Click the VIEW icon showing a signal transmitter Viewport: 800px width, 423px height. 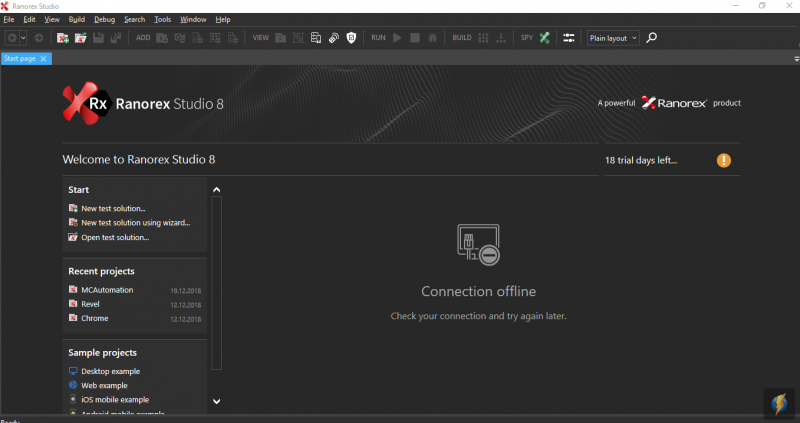(x=334, y=38)
